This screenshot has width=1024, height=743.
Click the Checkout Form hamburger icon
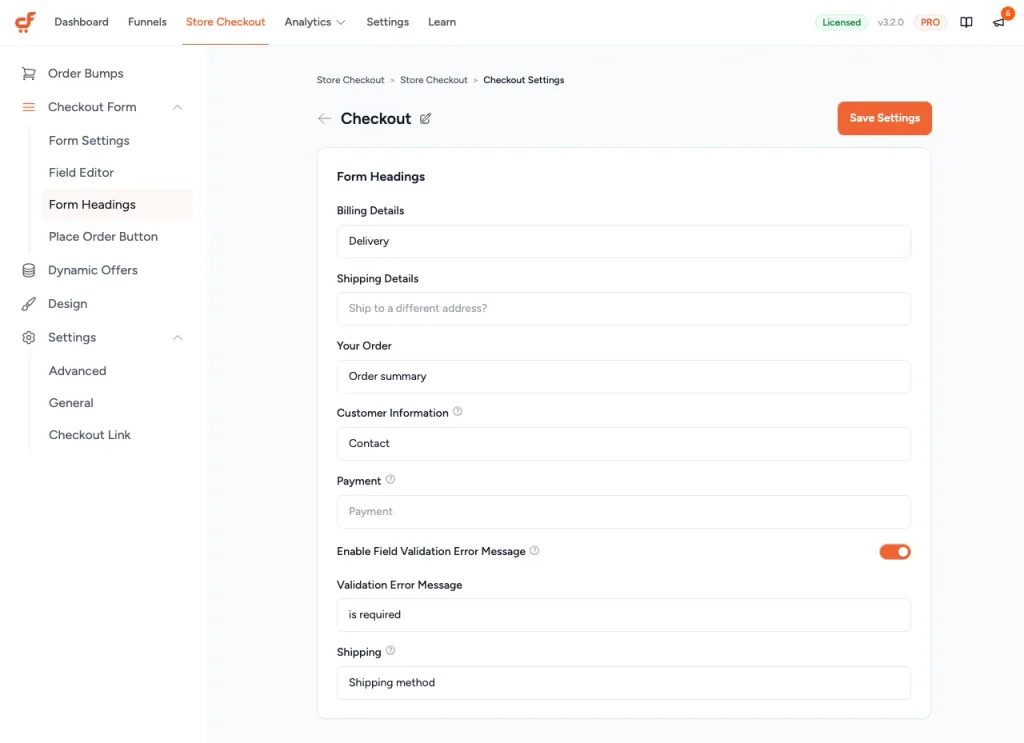tap(29, 107)
